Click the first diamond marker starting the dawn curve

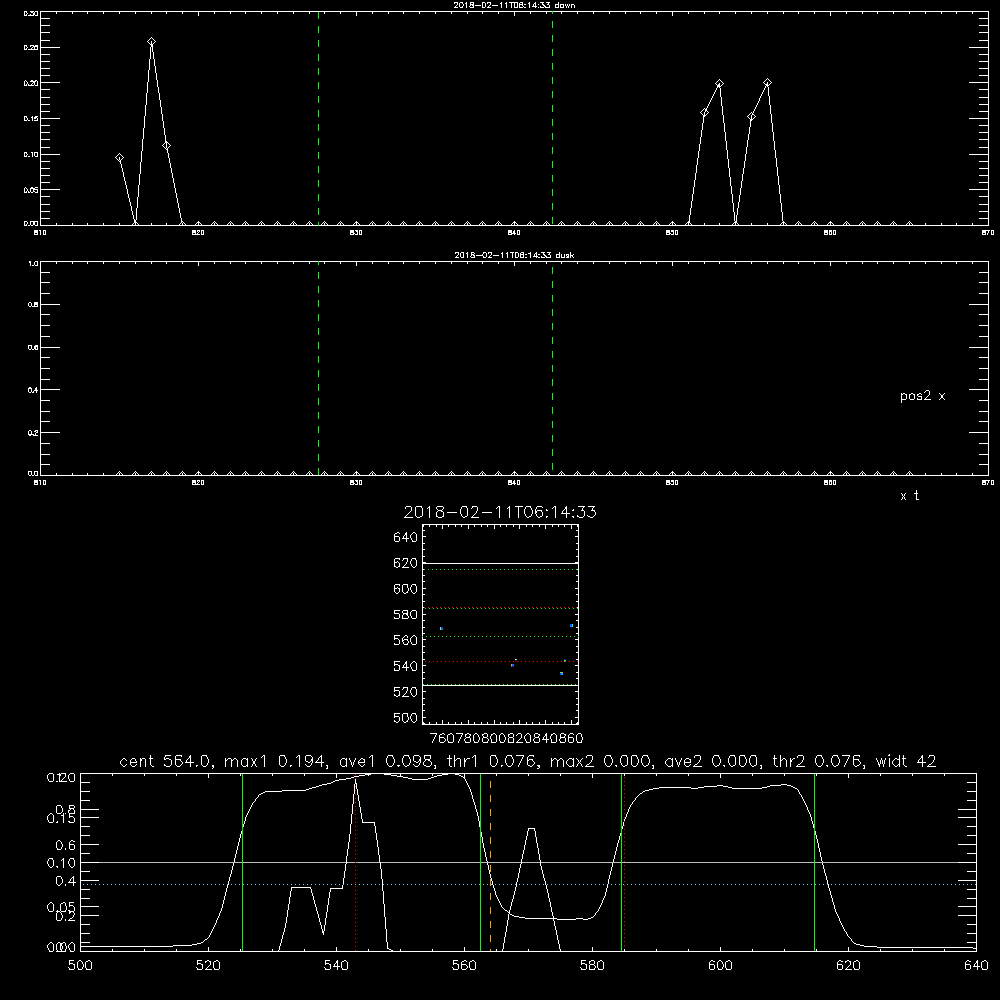(119, 158)
